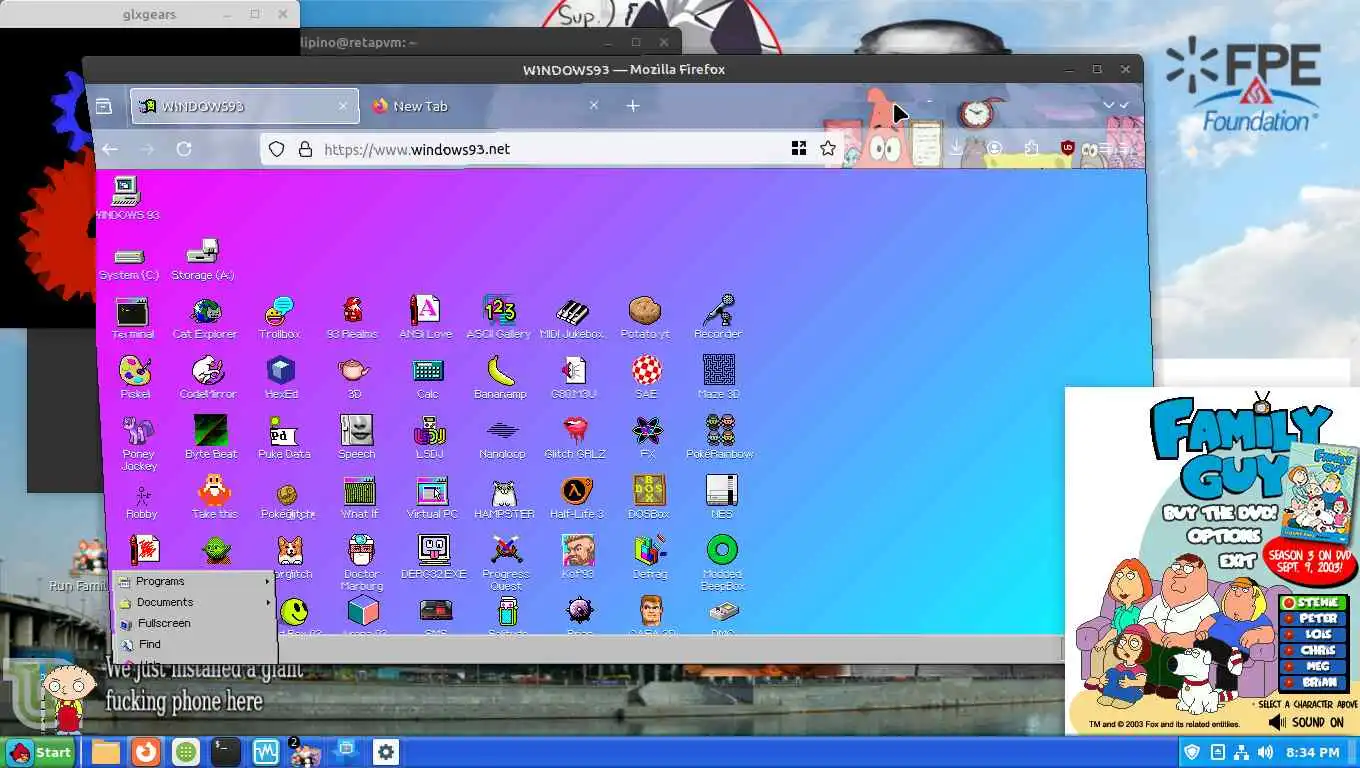Click the 8:34 PM clock
1360x768 pixels.
point(1313,752)
